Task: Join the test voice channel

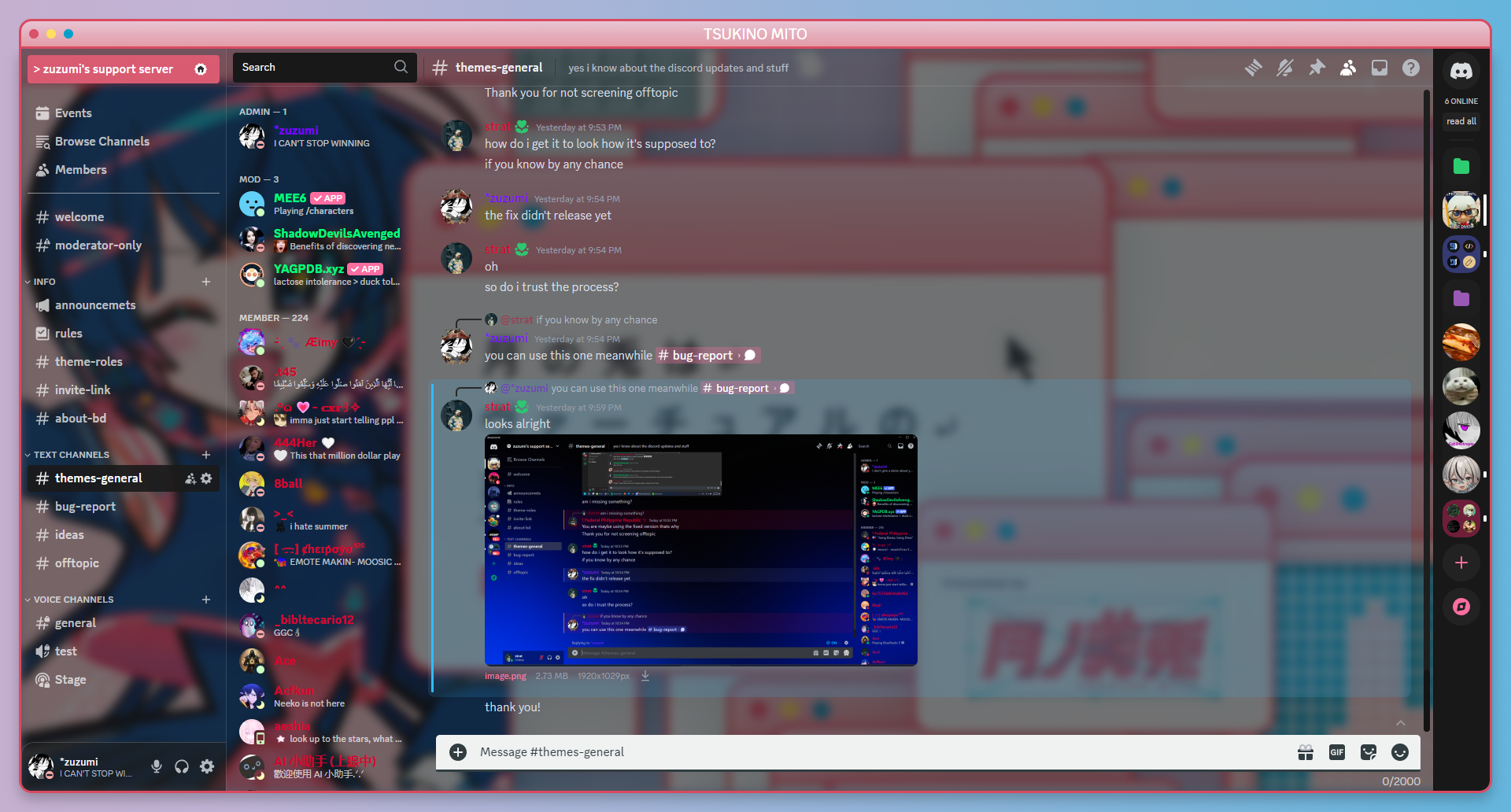Action: (124, 651)
